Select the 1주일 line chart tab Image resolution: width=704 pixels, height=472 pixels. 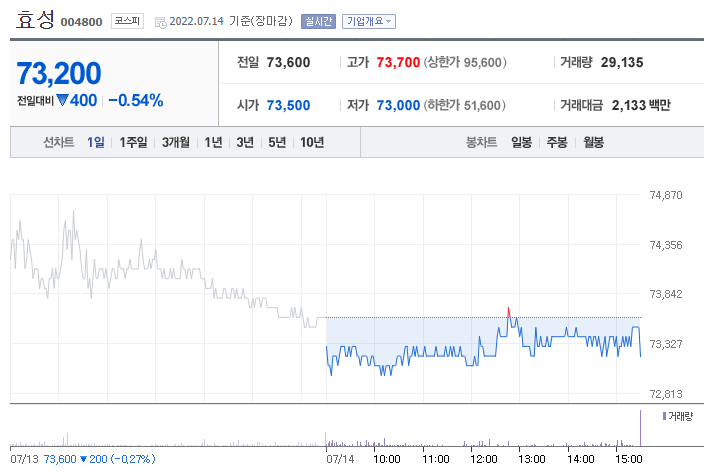[x=133, y=142]
